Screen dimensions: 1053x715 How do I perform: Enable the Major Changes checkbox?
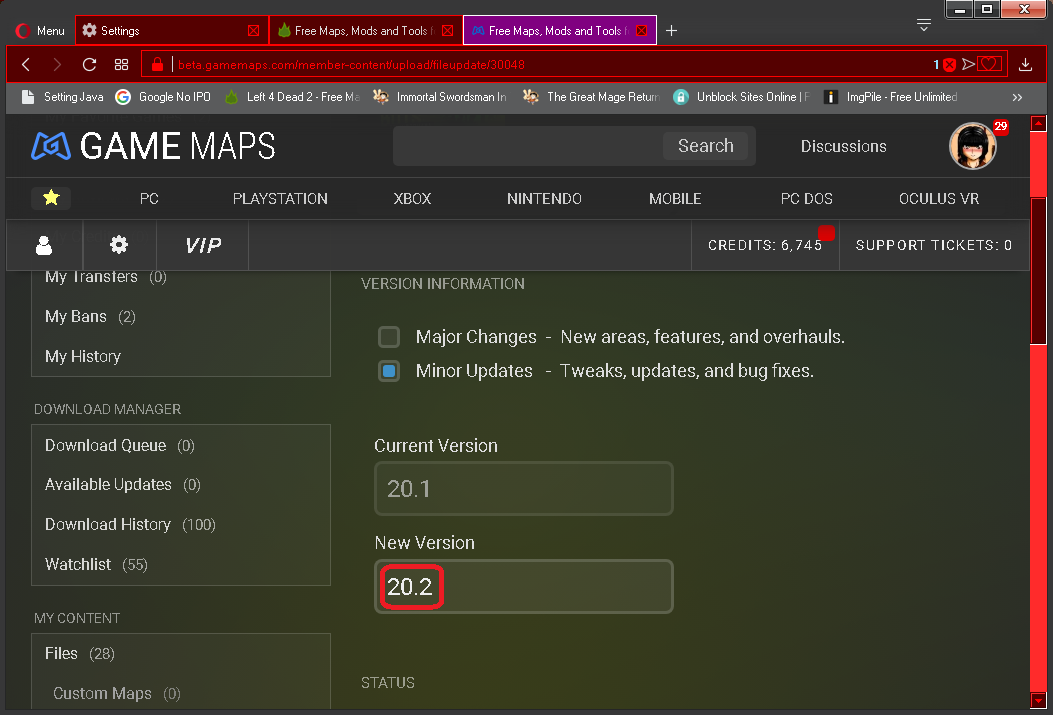pos(389,337)
